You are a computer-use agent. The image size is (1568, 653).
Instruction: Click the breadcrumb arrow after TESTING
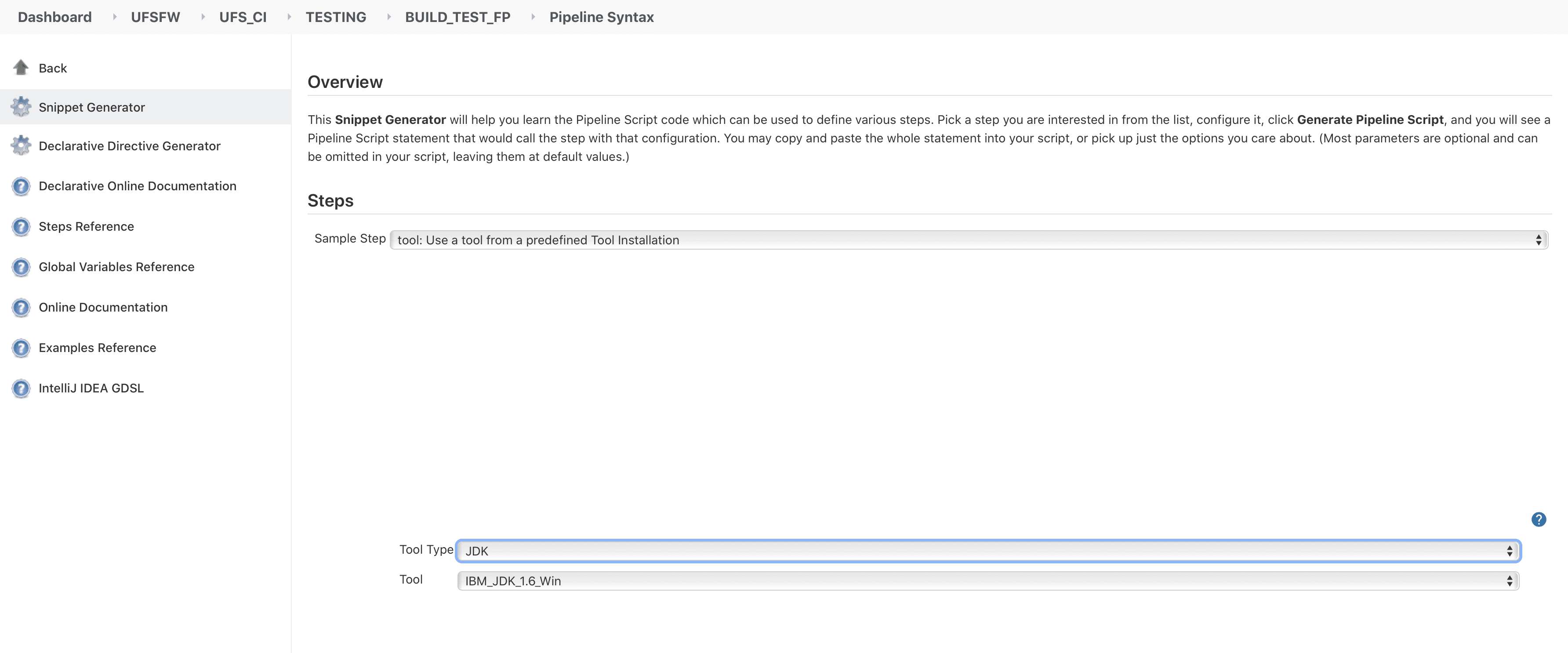(388, 17)
